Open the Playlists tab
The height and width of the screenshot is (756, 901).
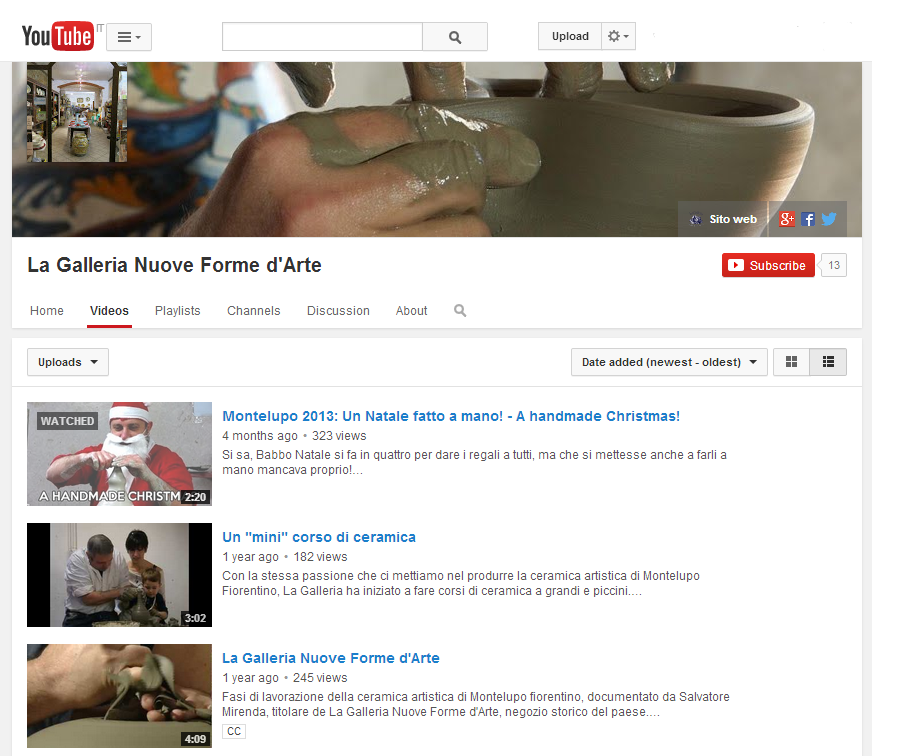[178, 311]
